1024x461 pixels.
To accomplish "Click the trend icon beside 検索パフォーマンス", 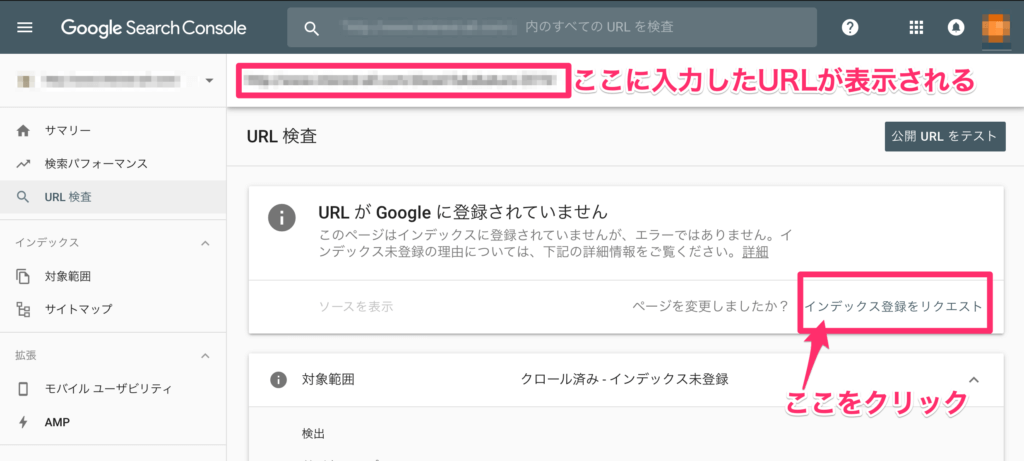I will click(24, 164).
